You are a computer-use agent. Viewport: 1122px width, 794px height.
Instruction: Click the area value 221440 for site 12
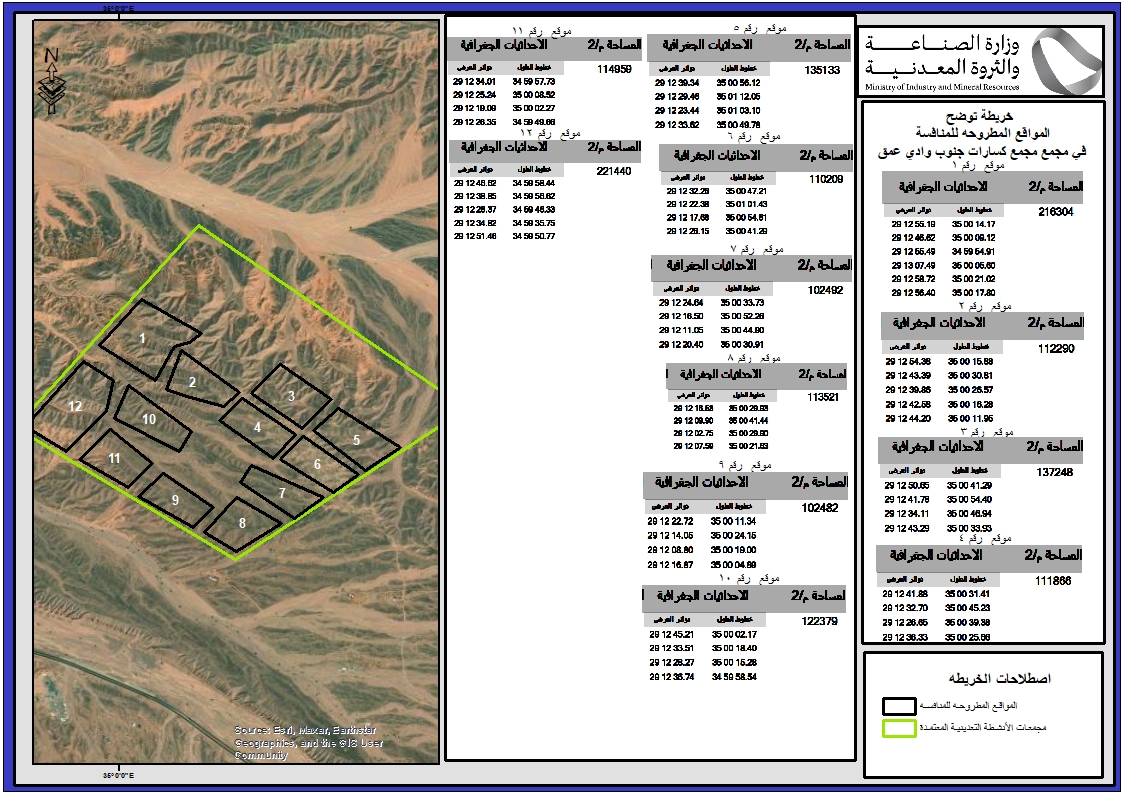click(612, 171)
